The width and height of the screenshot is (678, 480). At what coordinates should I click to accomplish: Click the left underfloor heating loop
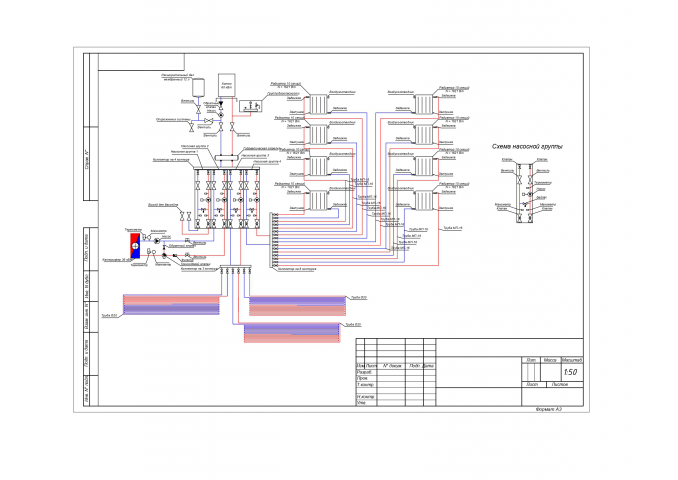172,304
